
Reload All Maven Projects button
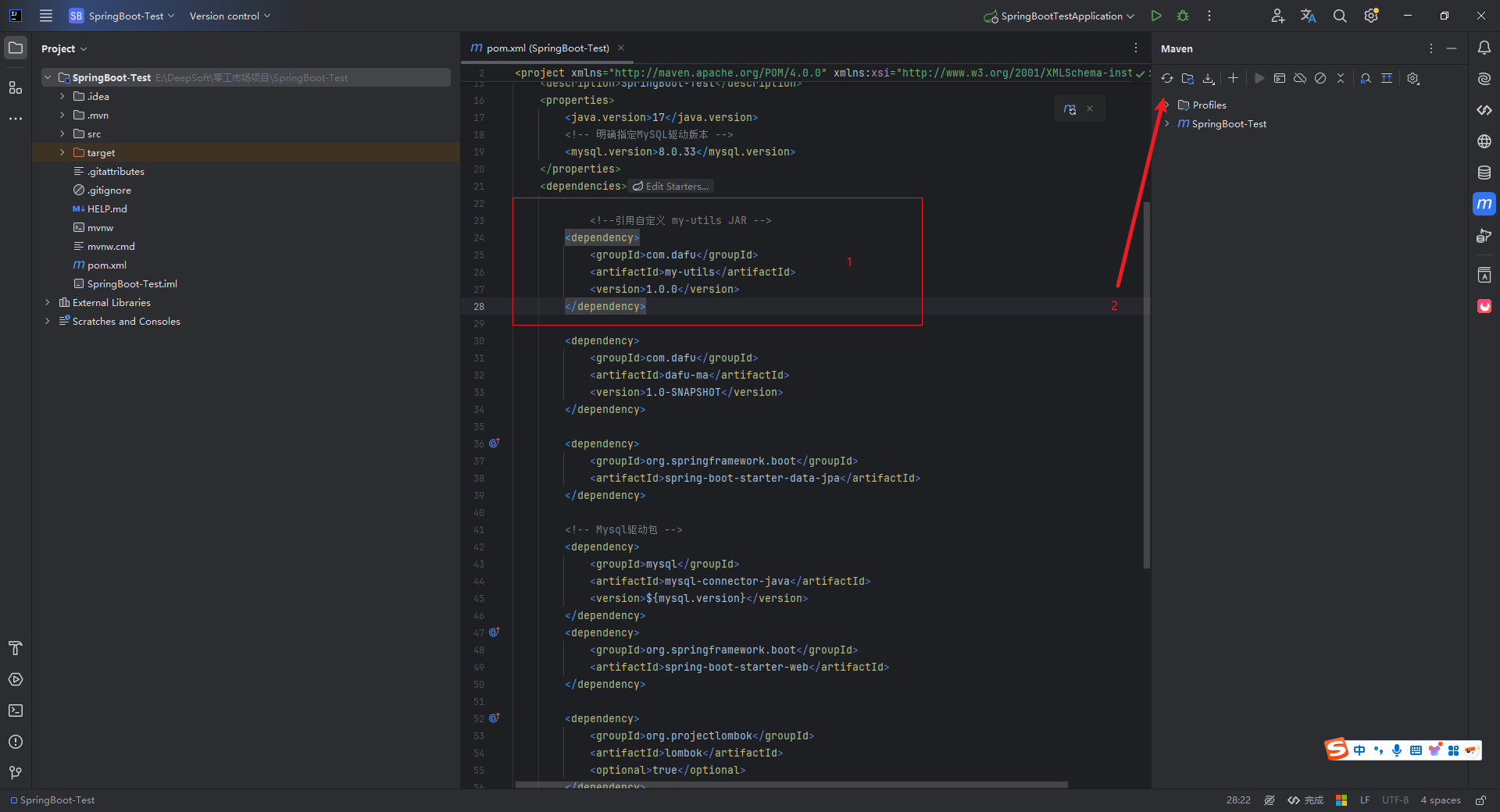(x=1167, y=78)
